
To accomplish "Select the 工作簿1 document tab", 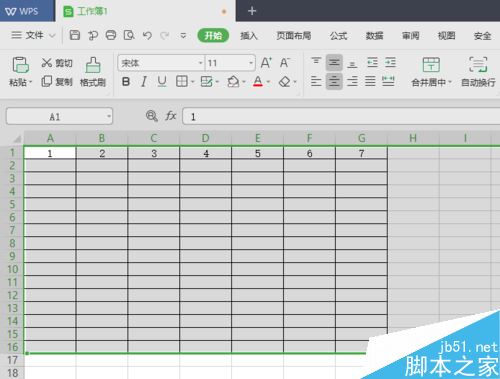I will click(x=146, y=11).
